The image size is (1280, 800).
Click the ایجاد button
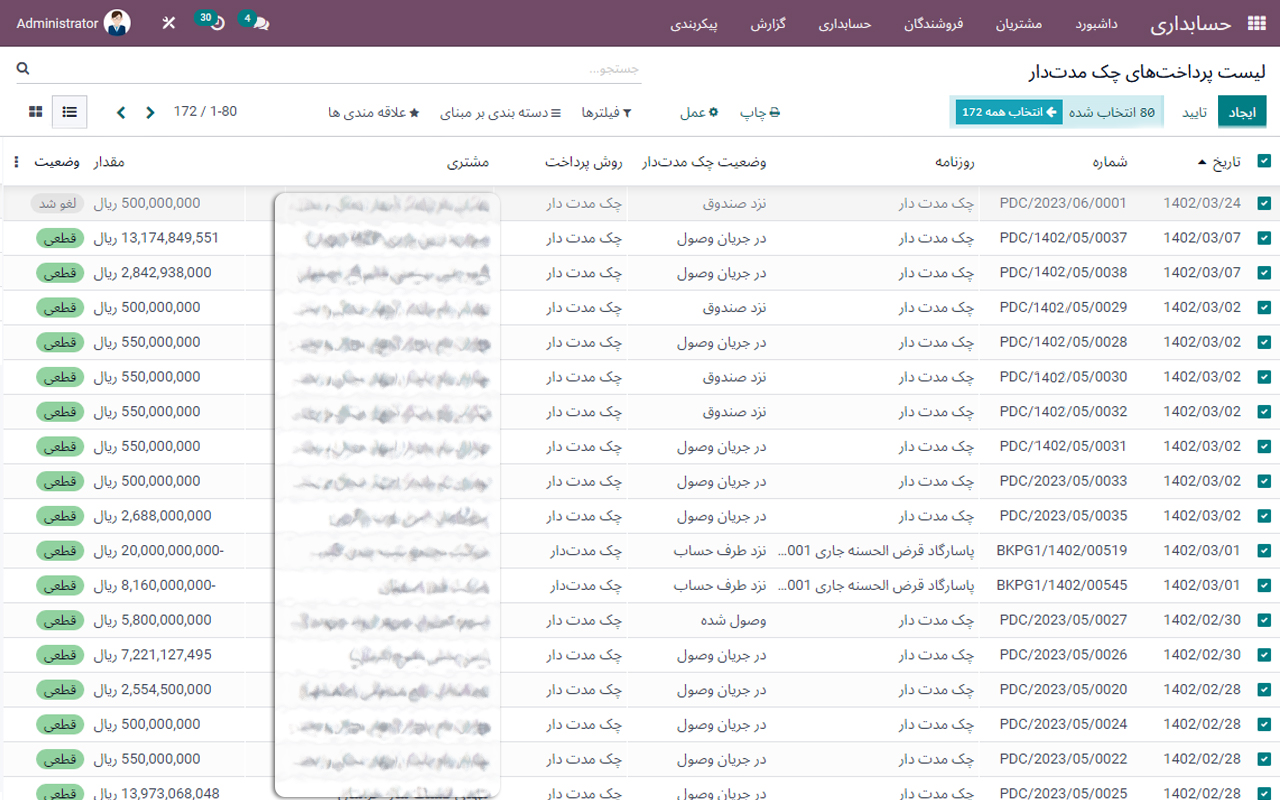point(1242,112)
